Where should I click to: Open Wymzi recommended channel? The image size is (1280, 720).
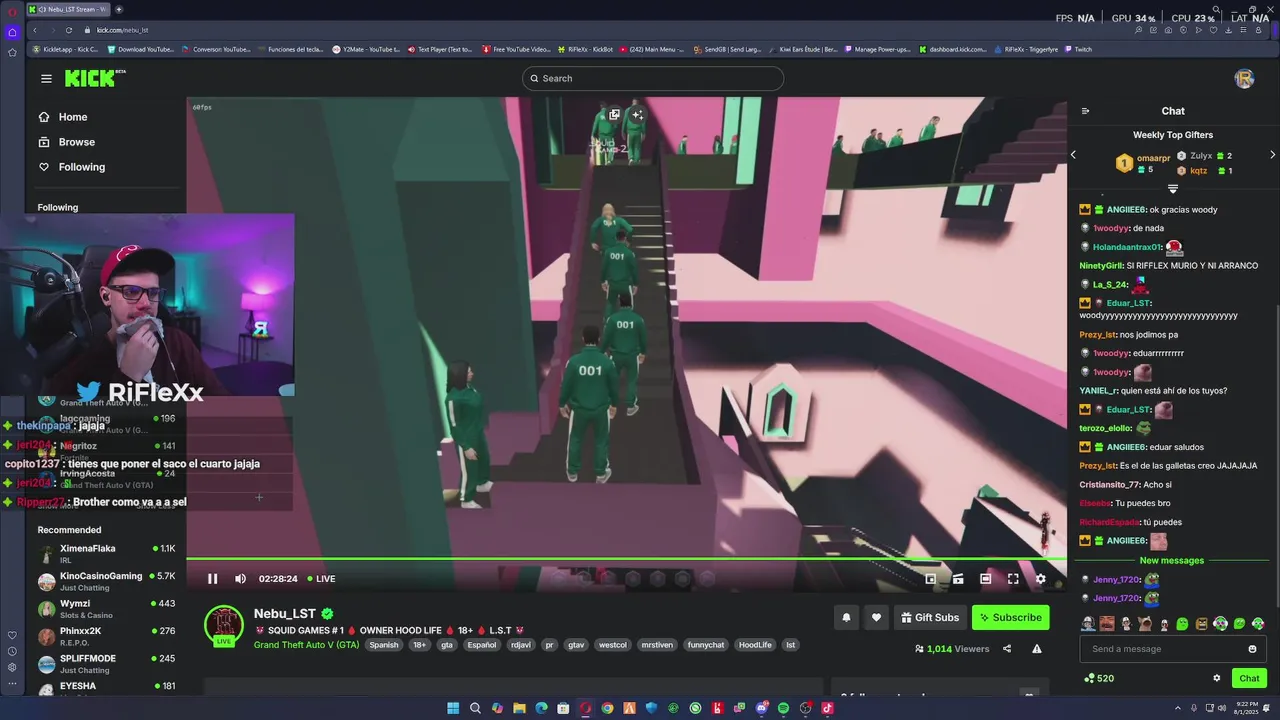106,609
